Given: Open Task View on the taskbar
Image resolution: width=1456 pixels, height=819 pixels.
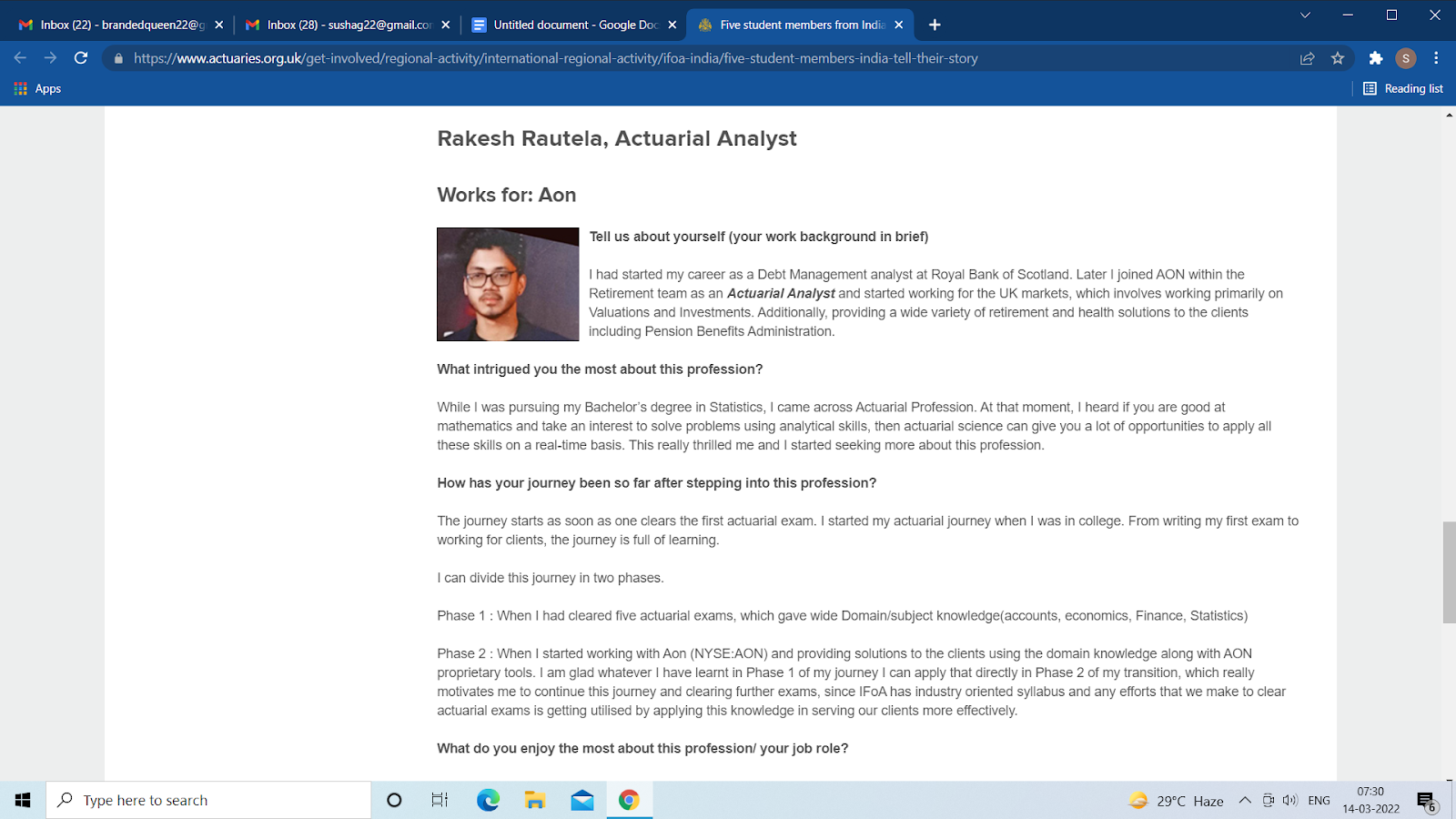Looking at the screenshot, I should [x=440, y=800].
